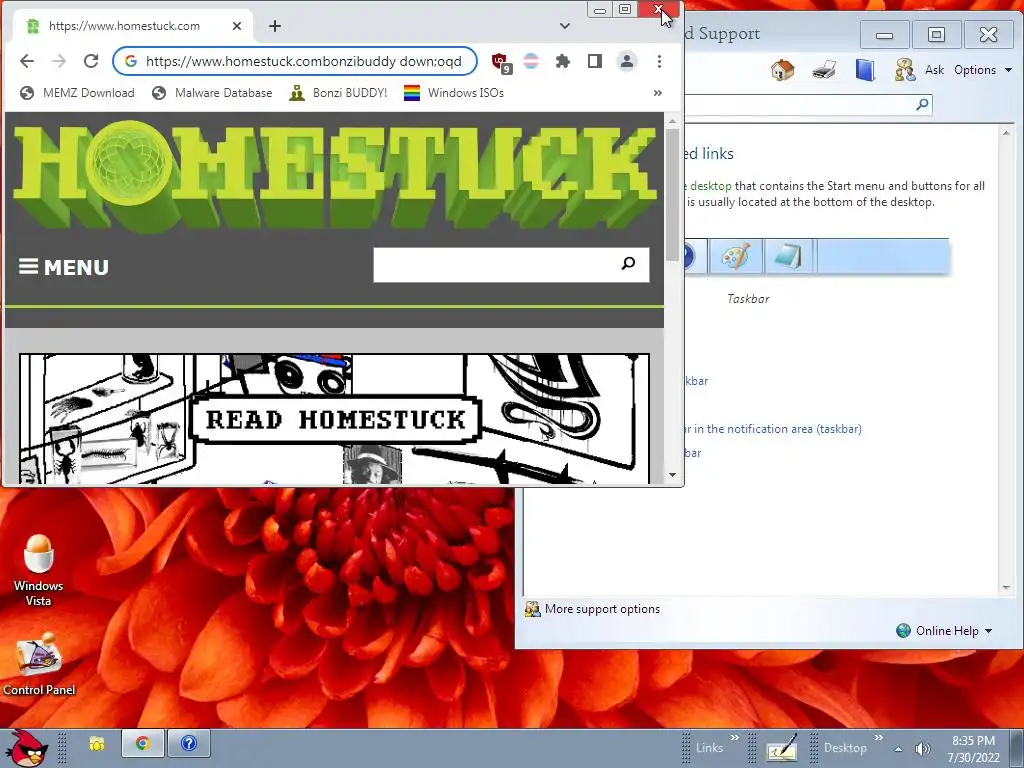Show more bookmarks with double chevron
The image size is (1024, 768).
[x=658, y=93]
